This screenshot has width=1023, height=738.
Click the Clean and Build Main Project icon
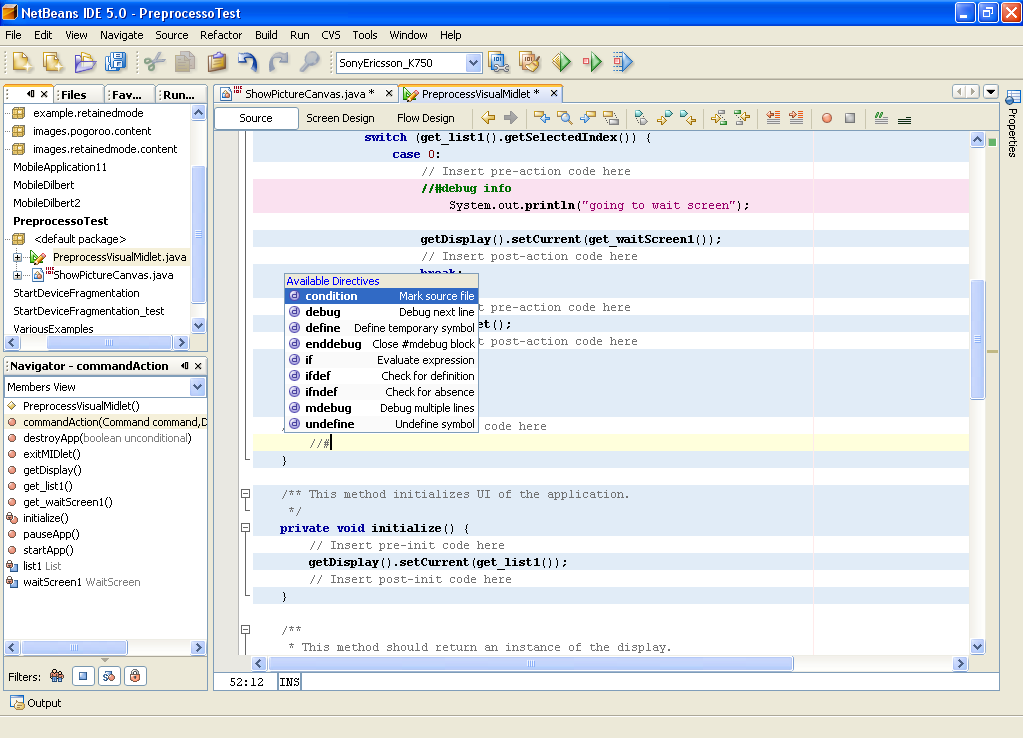pos(529,63)
